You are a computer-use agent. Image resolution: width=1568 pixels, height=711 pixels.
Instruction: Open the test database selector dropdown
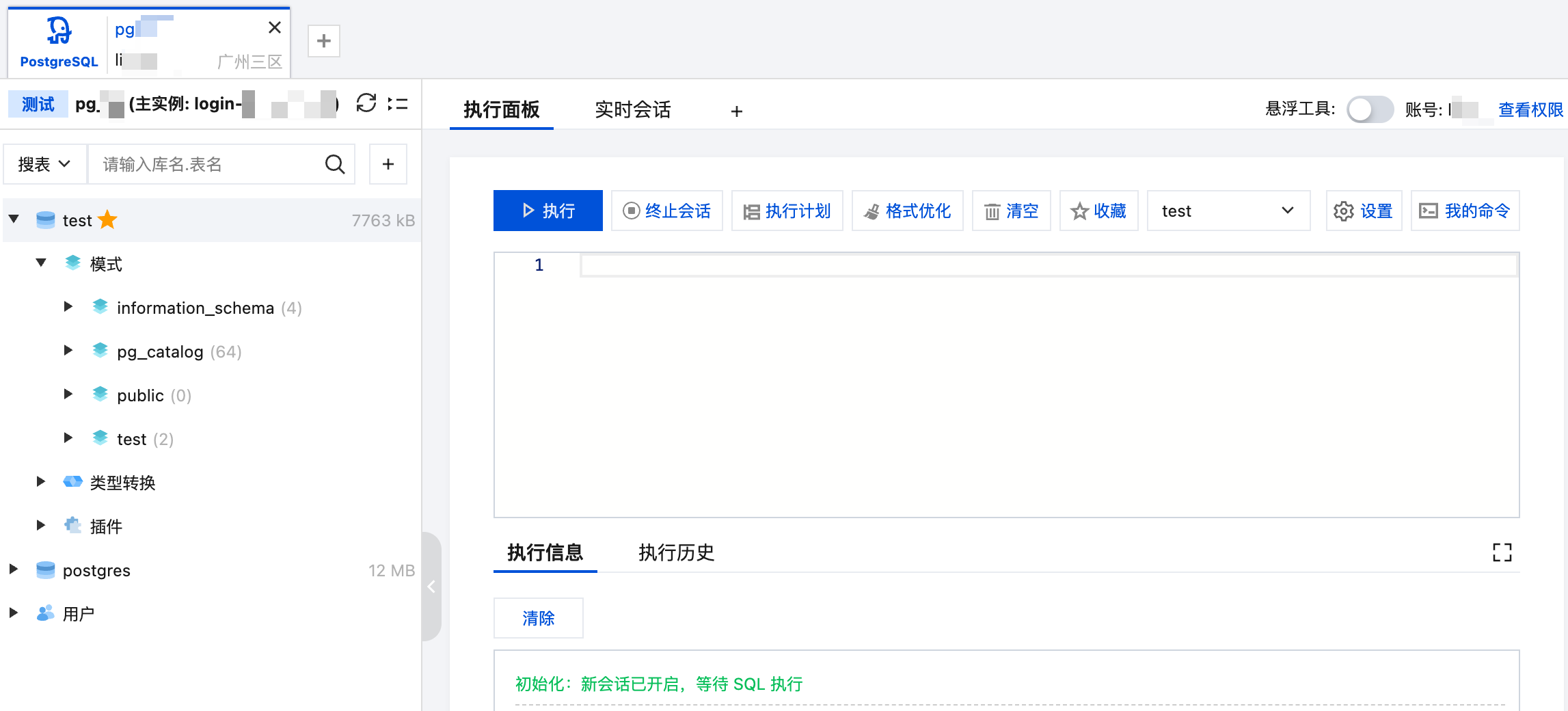[x=1228, y=211]
